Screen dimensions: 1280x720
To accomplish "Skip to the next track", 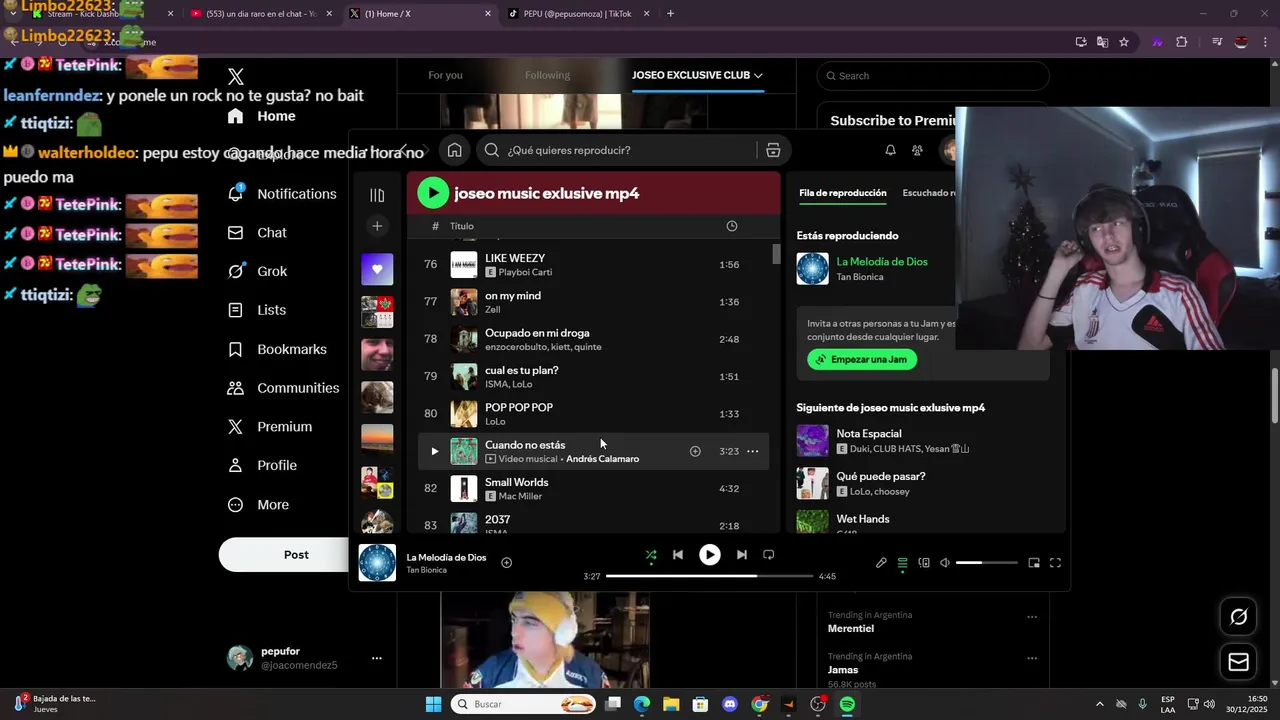I will point(741,555).
